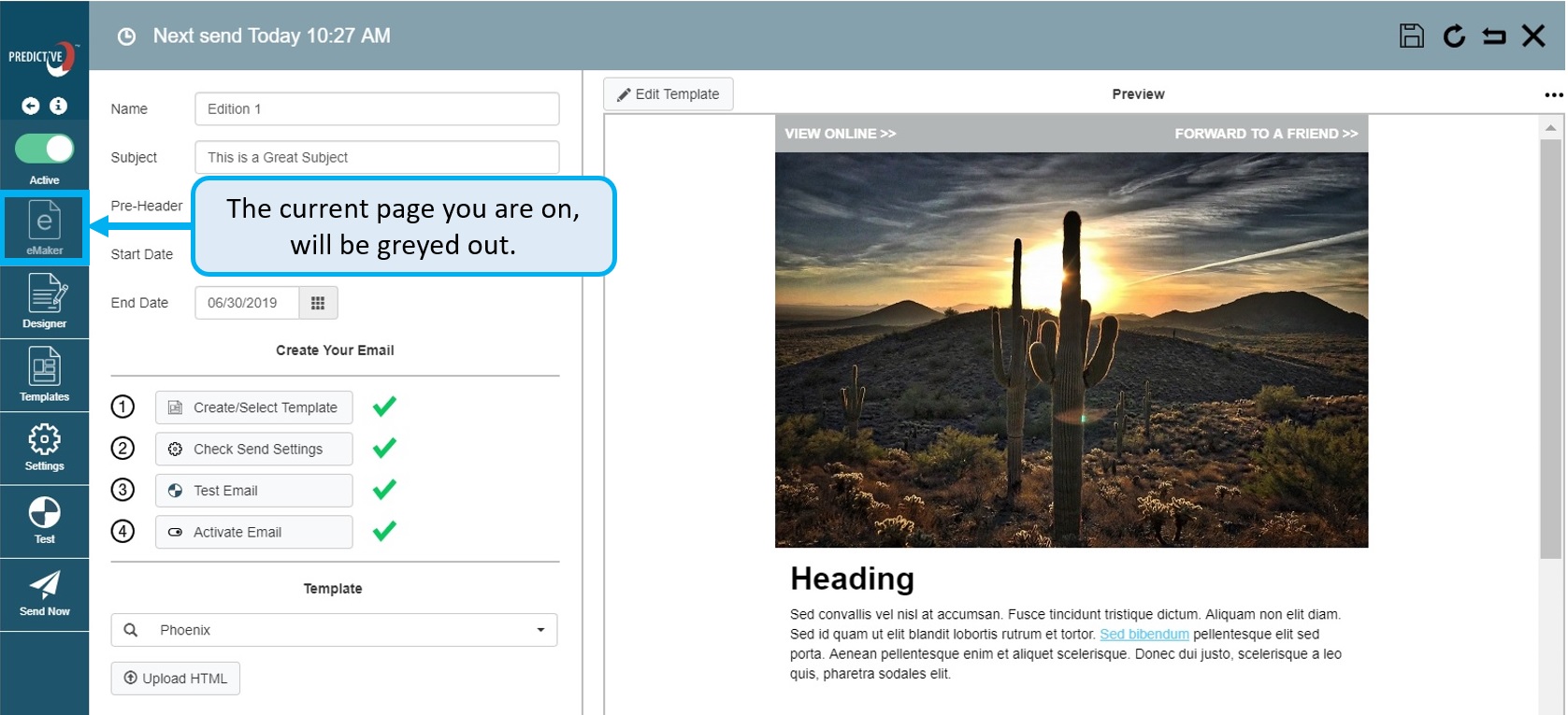This screenshot has height=715, width=1568.
Task: Click the VIEW ONLINE link in preview
Action: (840, 134)
